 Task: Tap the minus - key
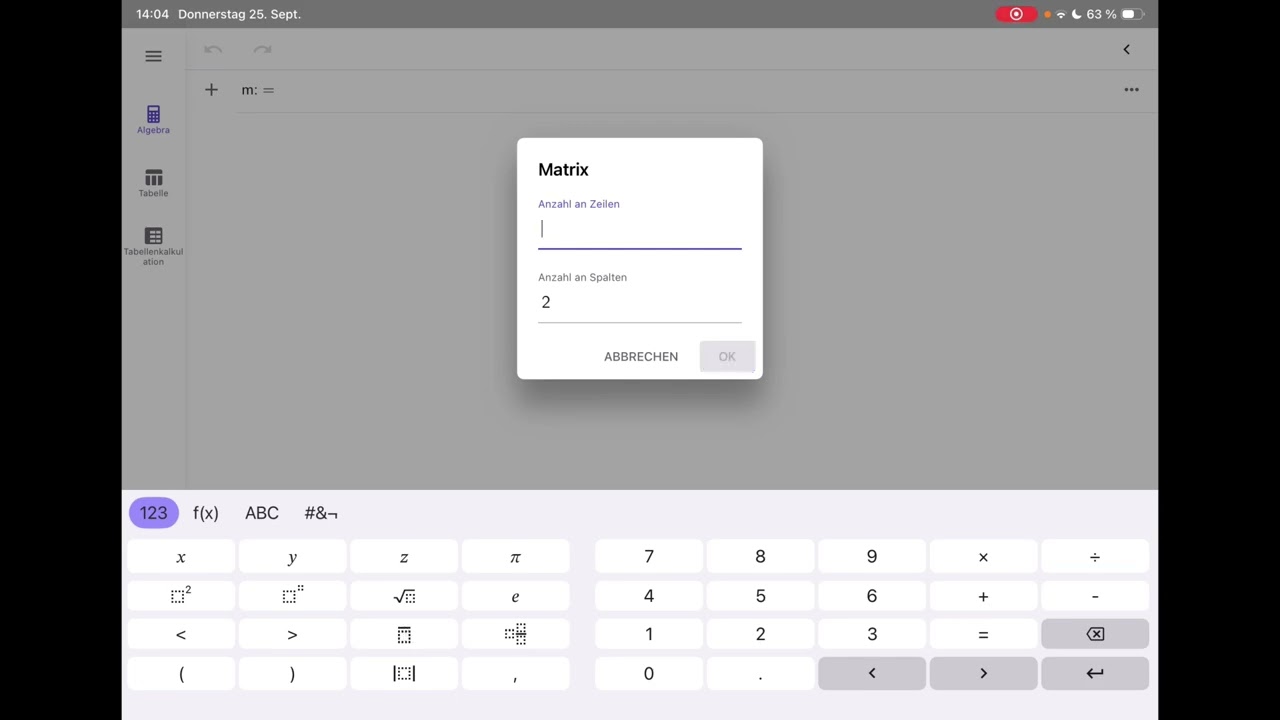[x=1095, y=596]
